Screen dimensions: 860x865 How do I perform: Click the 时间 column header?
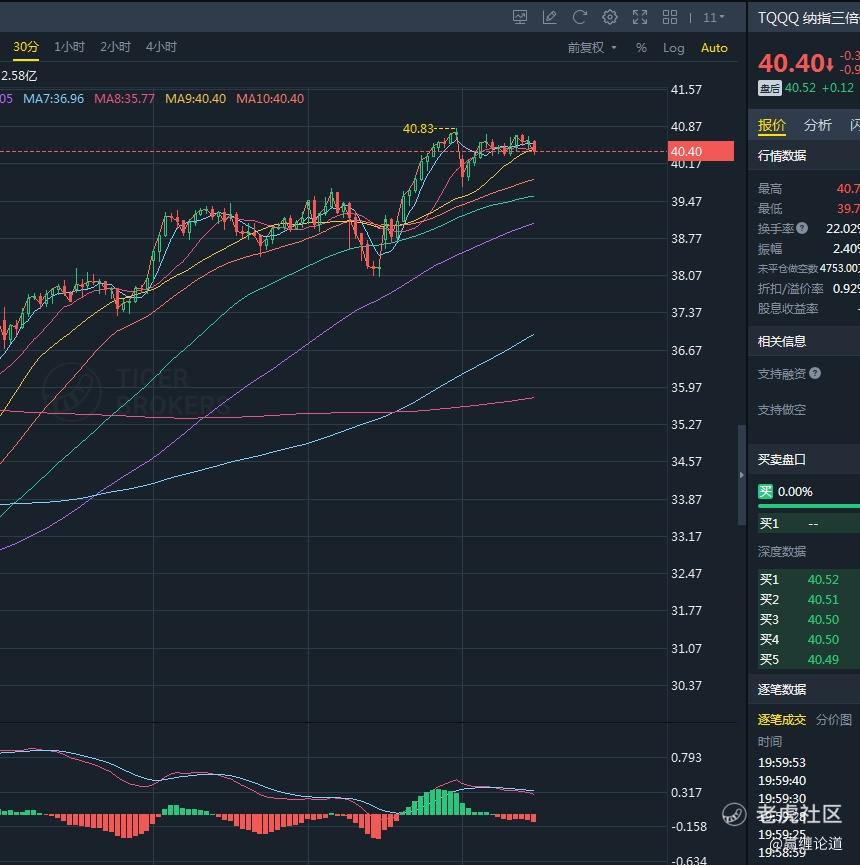(770, 741)
